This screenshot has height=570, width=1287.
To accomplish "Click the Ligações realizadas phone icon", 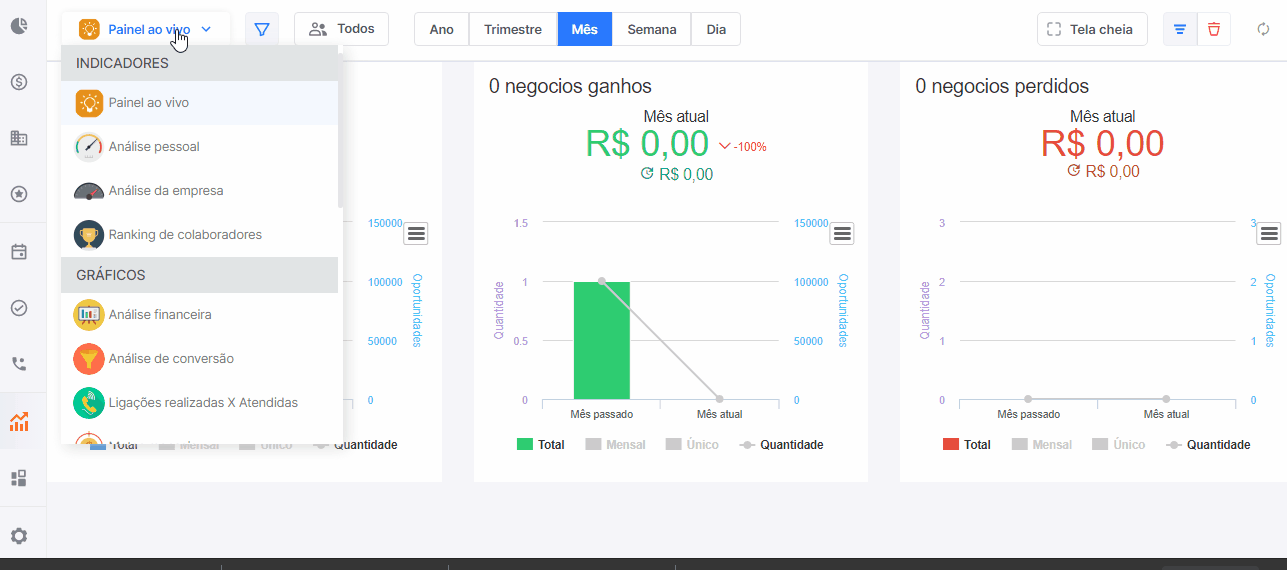I will tap(89, 403).
